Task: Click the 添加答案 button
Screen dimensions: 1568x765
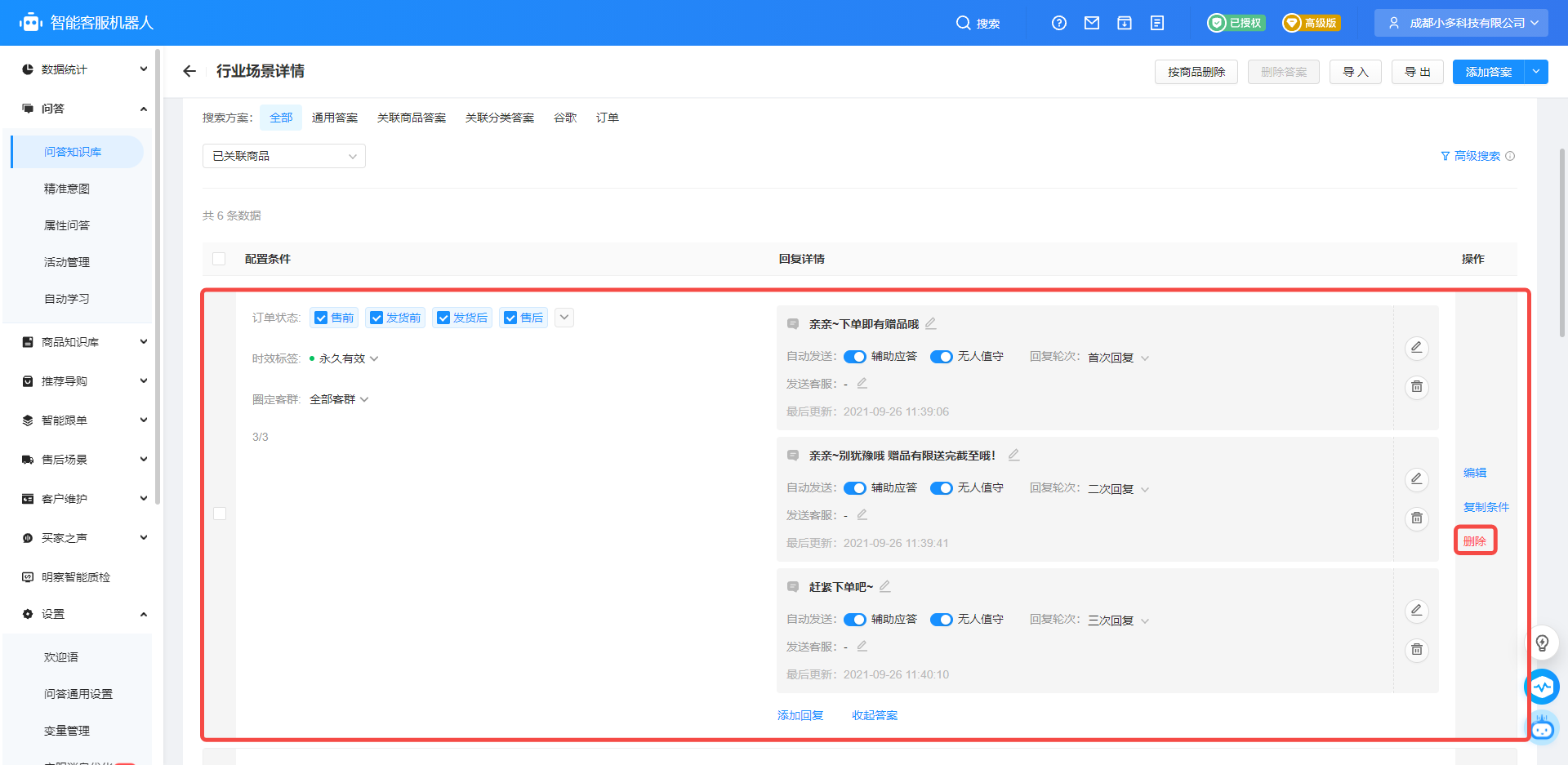Action: (1488, 72)
